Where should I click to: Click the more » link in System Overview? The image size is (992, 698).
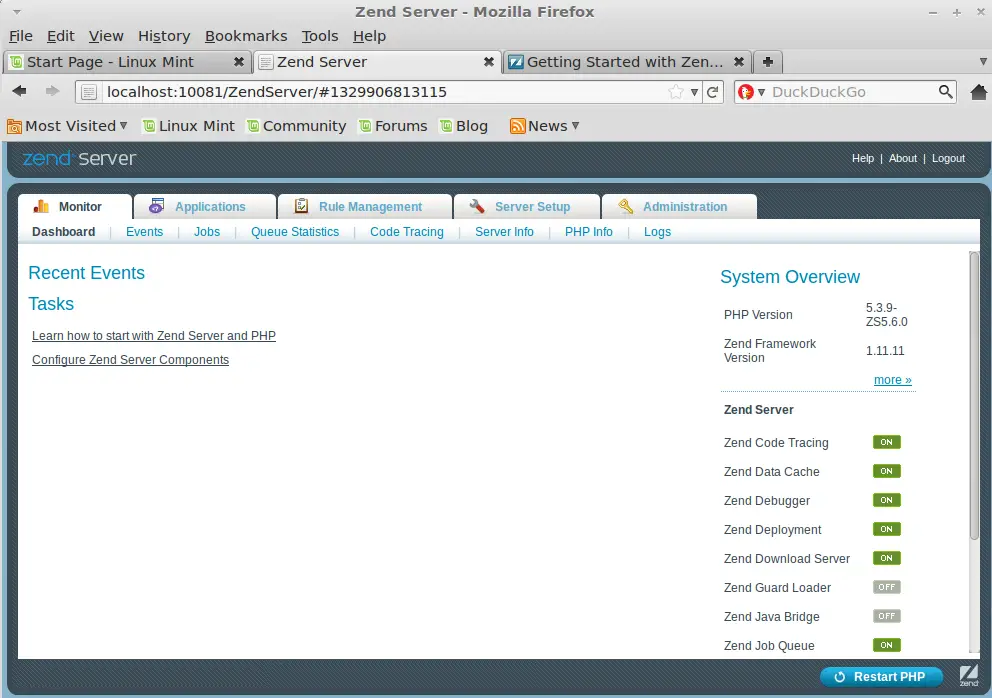click(x=893, y=380)
